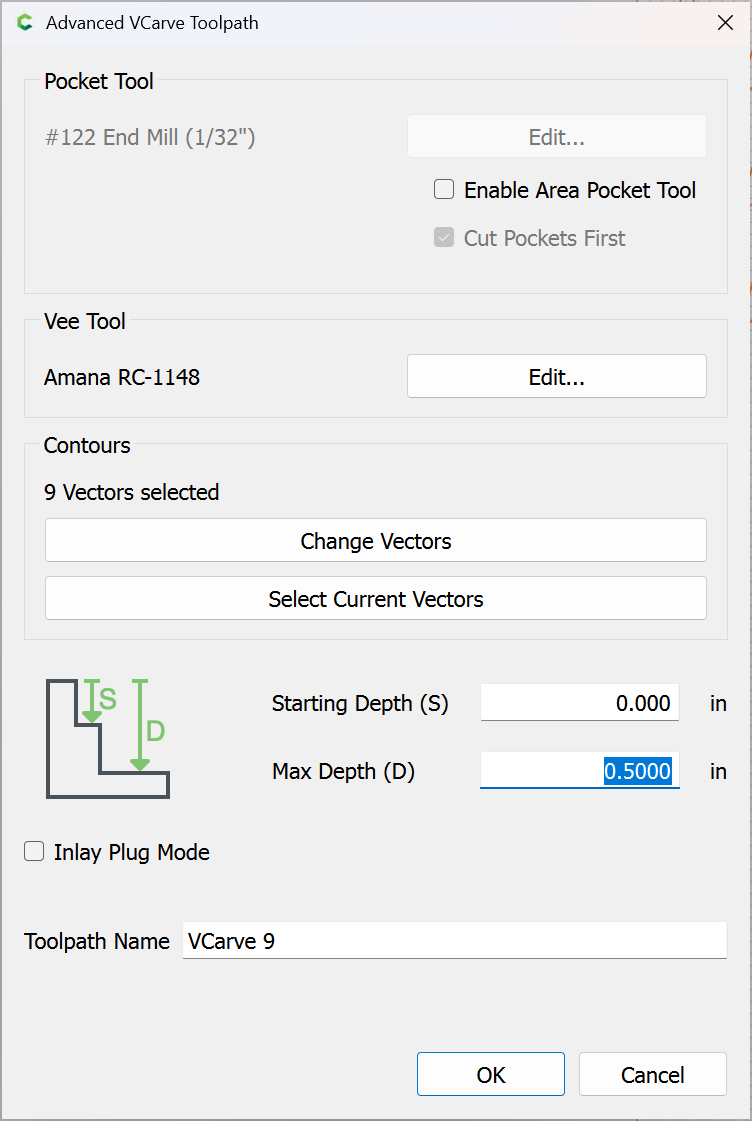Screen dimensions: 752x1121
Task: Click the Max Depth (D) input
Action: pos(579,771)
